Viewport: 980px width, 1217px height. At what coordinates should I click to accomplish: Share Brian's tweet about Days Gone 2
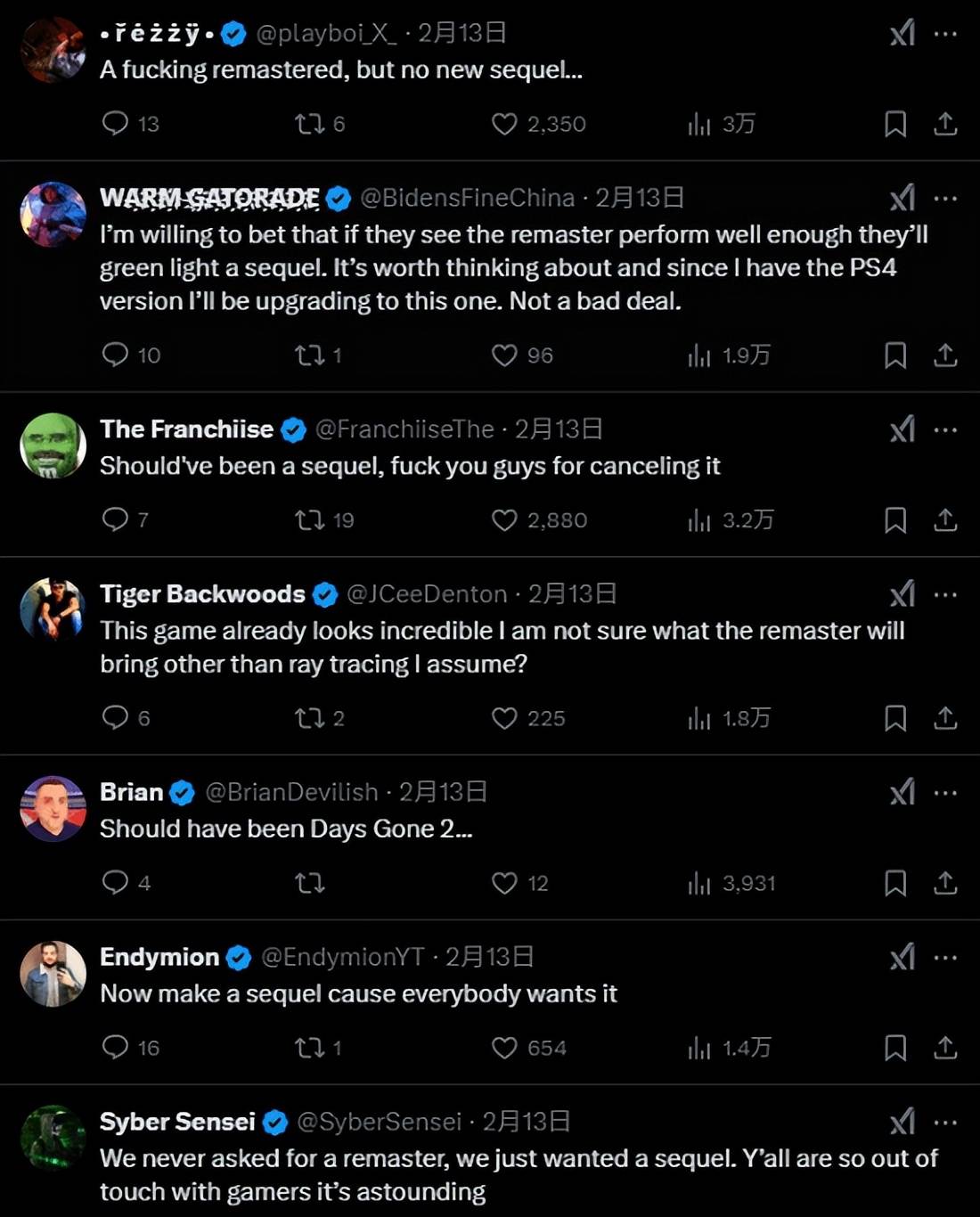[945, 883]
